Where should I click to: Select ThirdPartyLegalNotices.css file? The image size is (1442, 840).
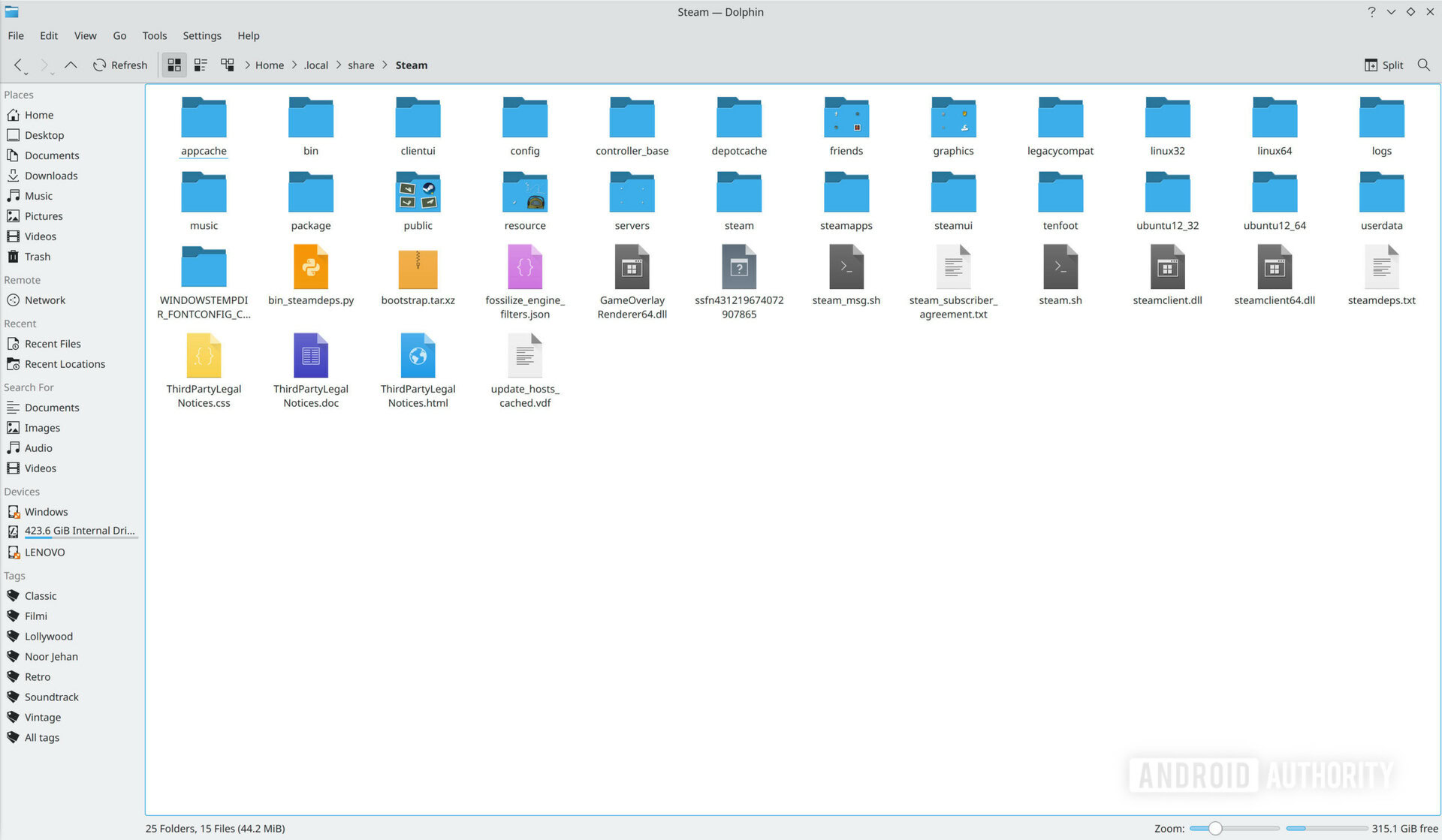tap(204, 371)
